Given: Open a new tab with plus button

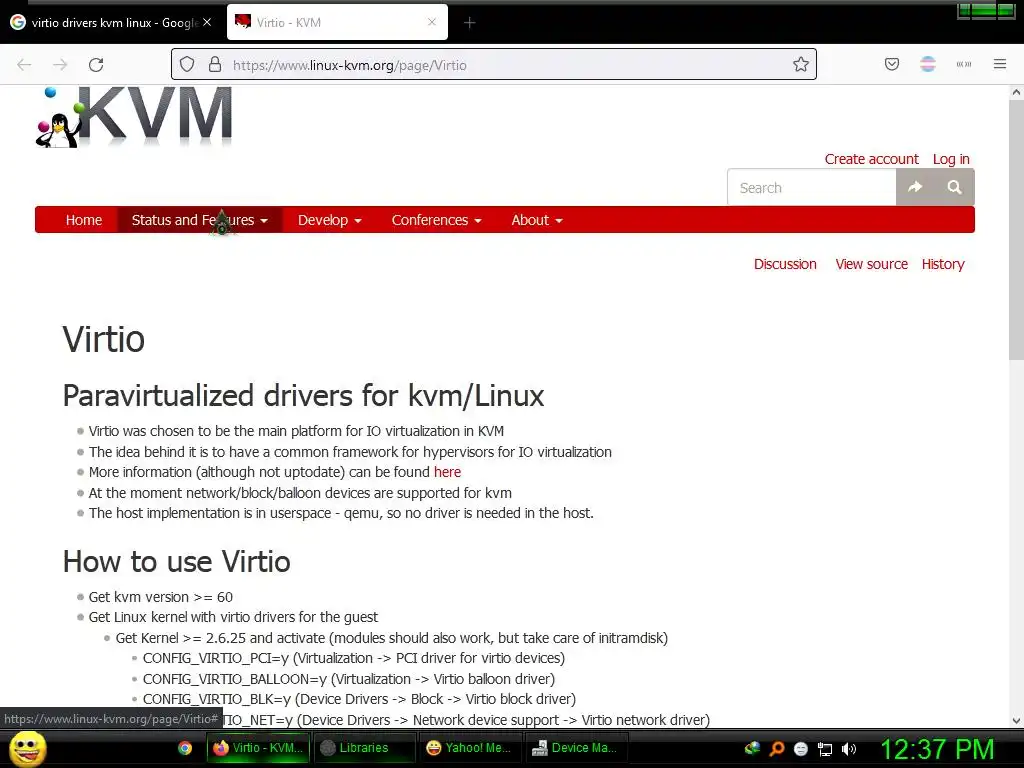Looking at the screenshot, I should coord(470,23).
